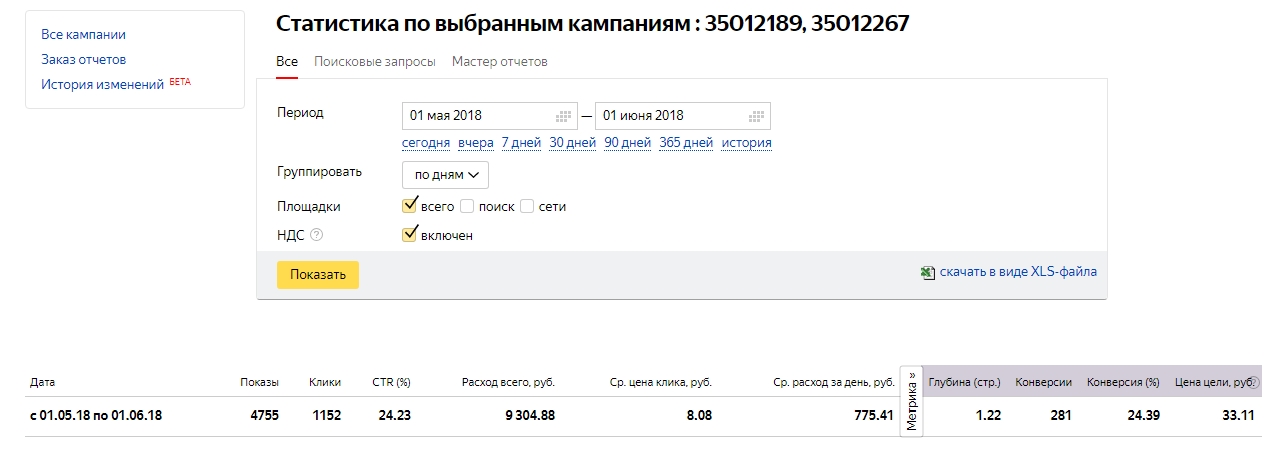Switch to the 'Поисковые запросы' tab
Image resolution: width=1278 pixels, height=467 pixels.
pyautogui.click(x=374, y=62)
